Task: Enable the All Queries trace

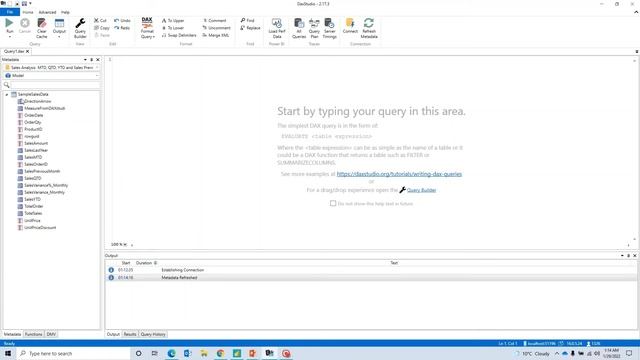Action: pyautogui.click(x=299, y=28)
